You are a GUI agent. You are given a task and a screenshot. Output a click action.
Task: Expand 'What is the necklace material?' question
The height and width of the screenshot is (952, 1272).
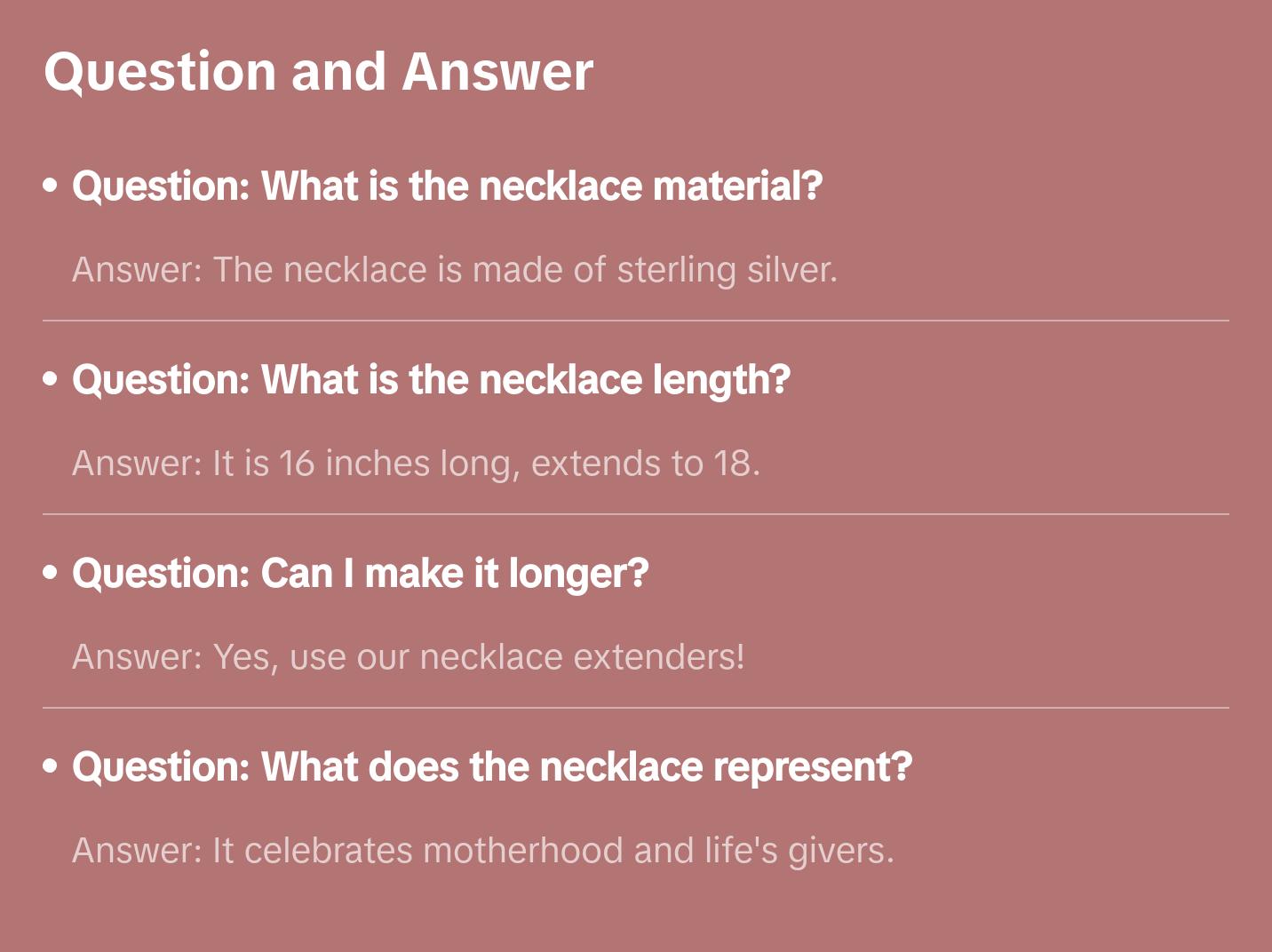click(x=447, y=186)
